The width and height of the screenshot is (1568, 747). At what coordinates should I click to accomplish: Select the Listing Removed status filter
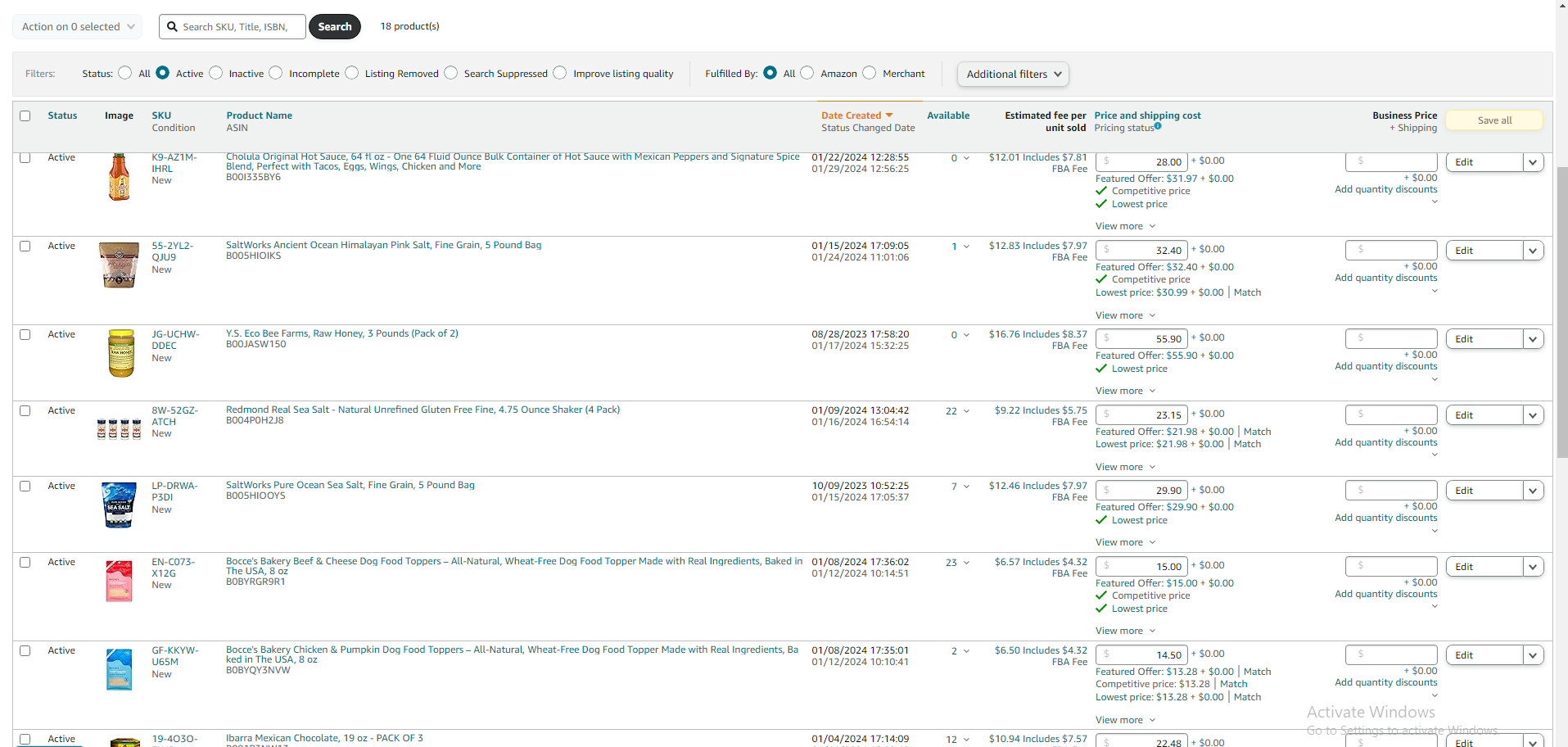[x=352, y=73]
